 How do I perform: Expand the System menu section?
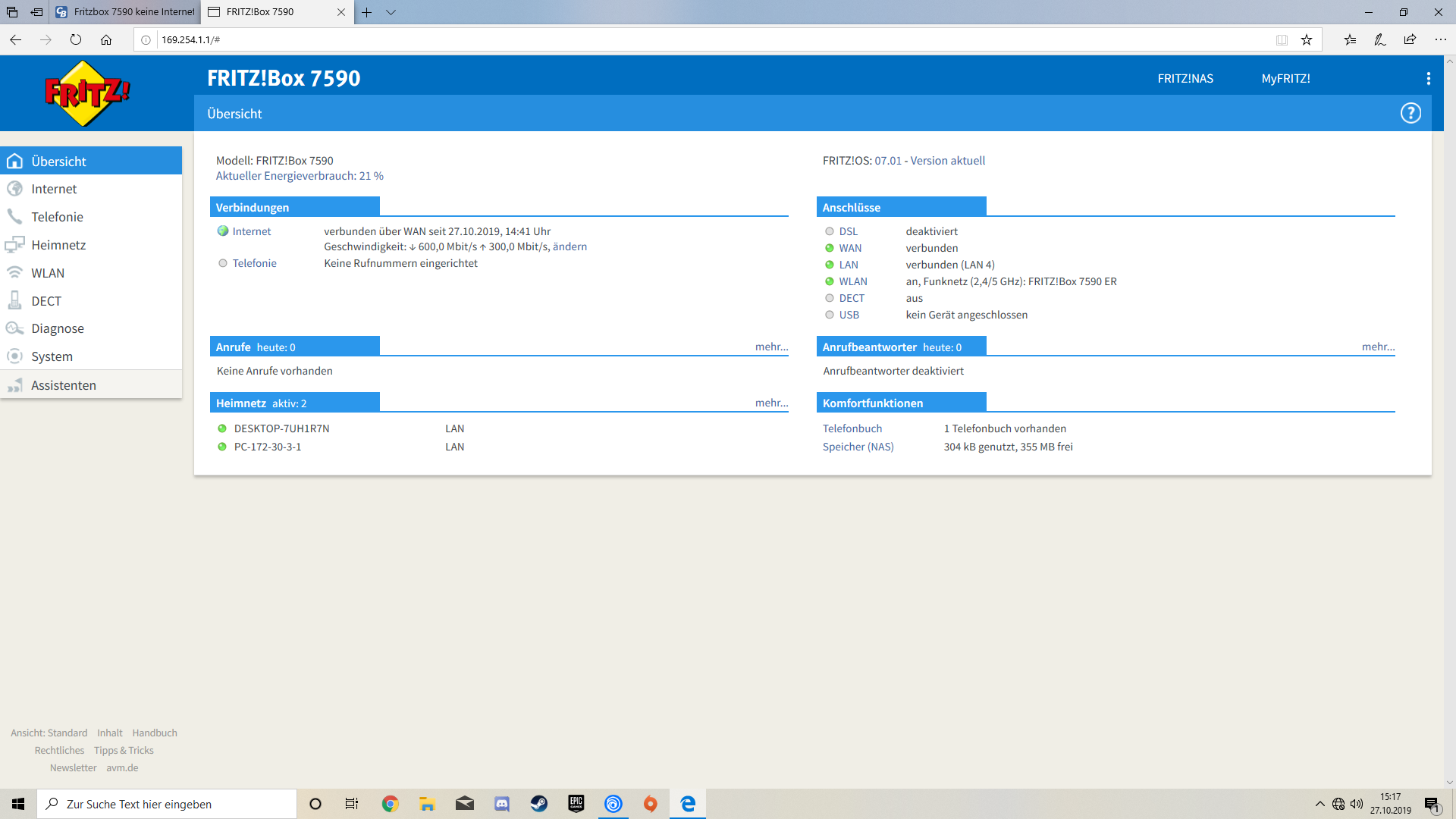[x=52, y=356]
